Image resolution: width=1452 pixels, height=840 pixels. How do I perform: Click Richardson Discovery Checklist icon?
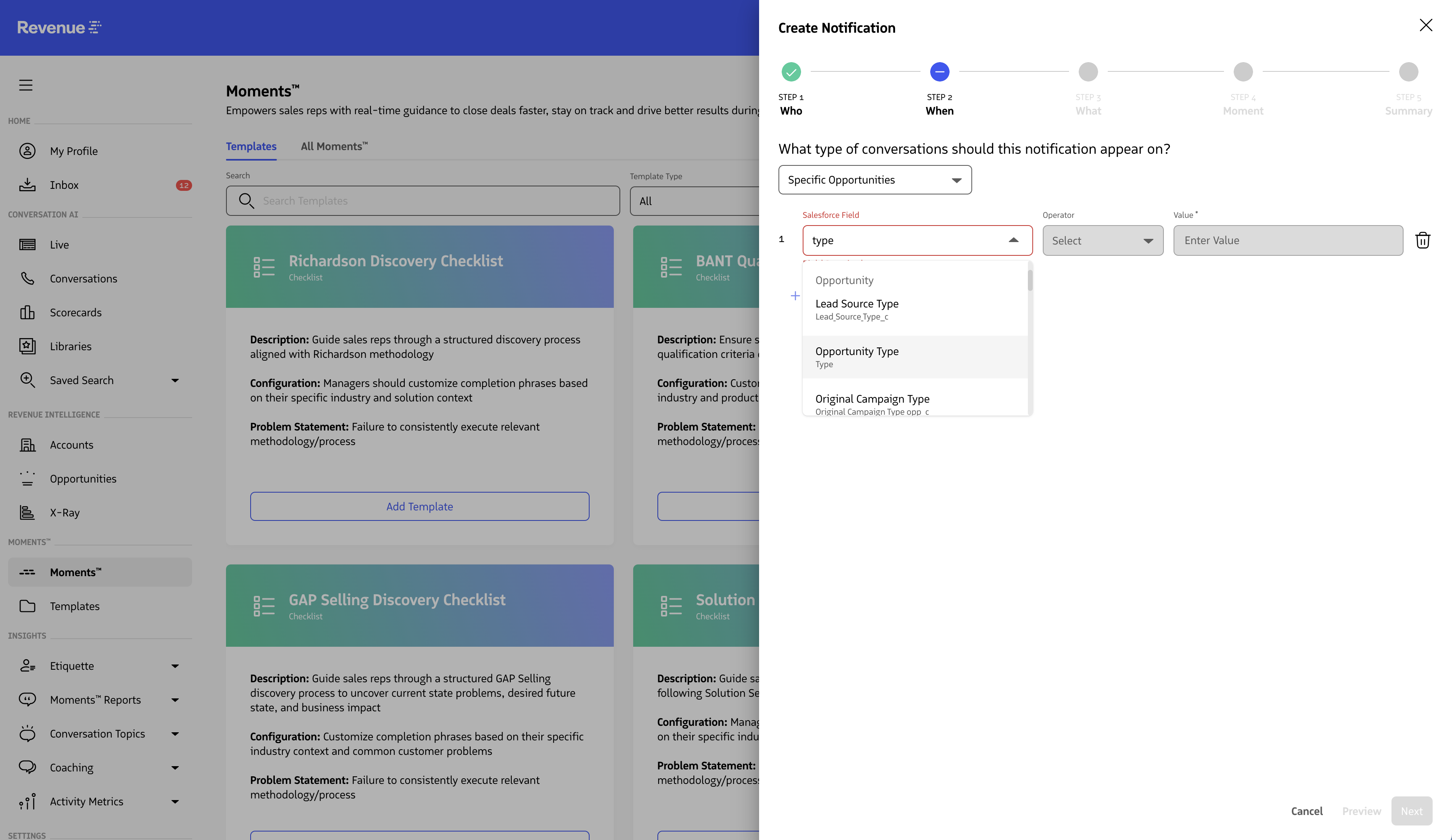[264, 267]
